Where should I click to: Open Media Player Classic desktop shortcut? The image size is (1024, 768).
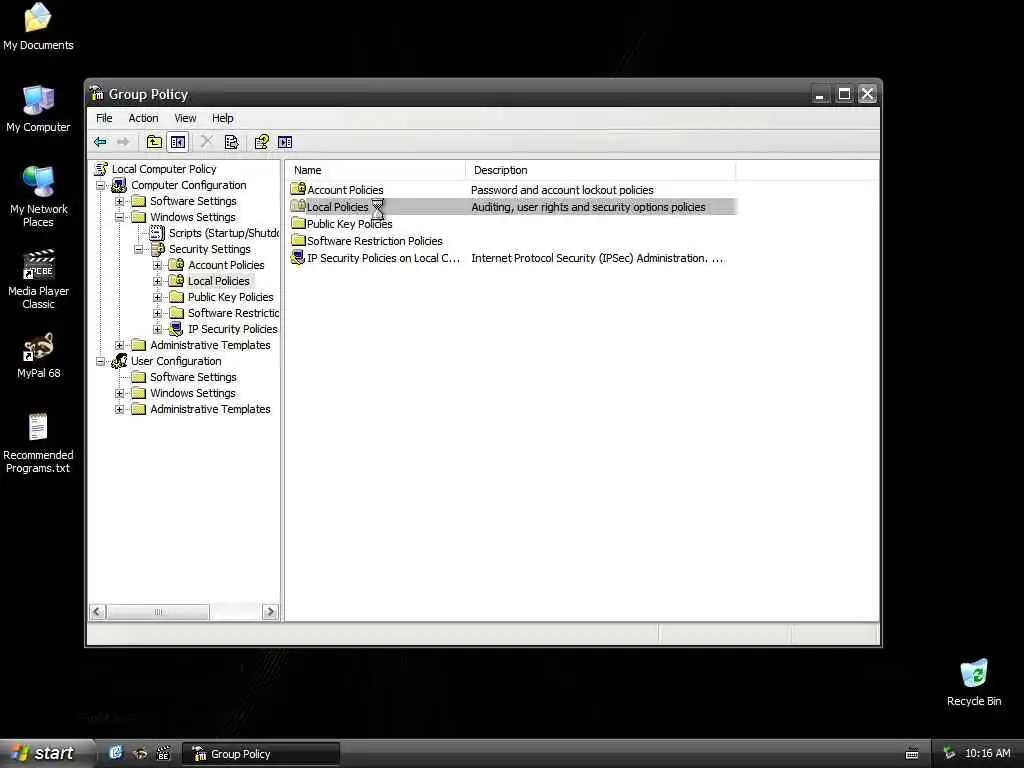(x=39, y=279)
